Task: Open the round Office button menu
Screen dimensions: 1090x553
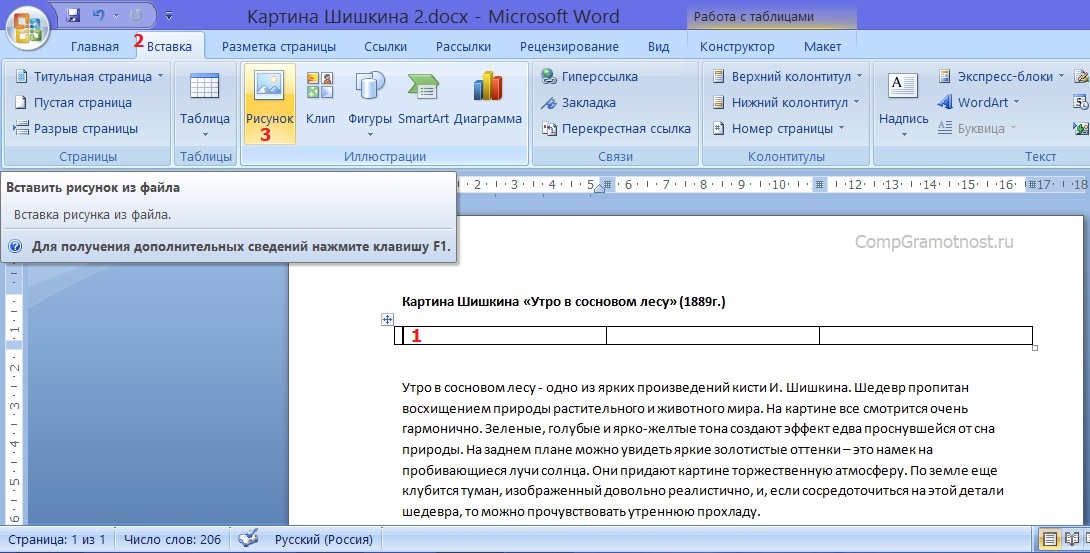Action: (x=27, y=29)
